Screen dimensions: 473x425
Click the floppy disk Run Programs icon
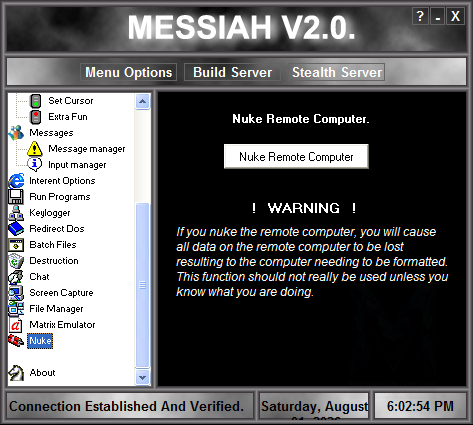16,197
